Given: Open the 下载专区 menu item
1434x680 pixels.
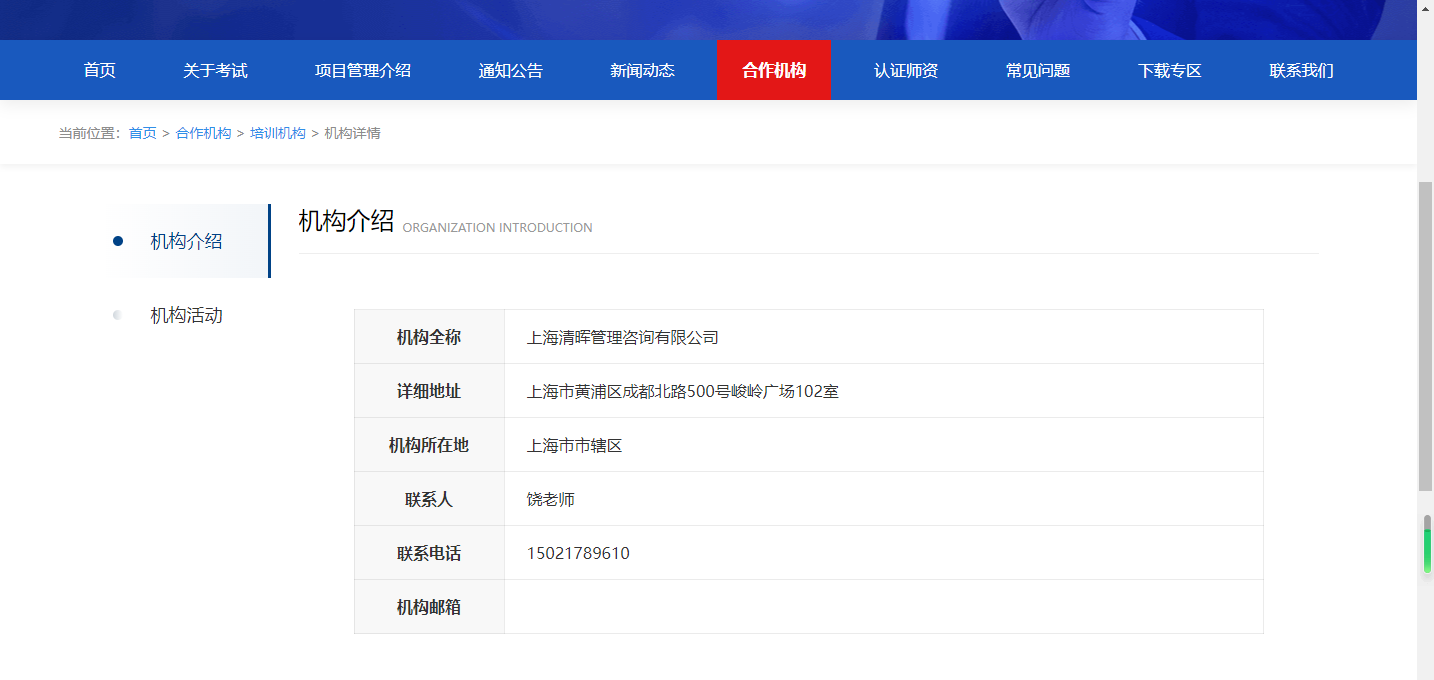Looking at the screenshot, I should pos(1170,70).
